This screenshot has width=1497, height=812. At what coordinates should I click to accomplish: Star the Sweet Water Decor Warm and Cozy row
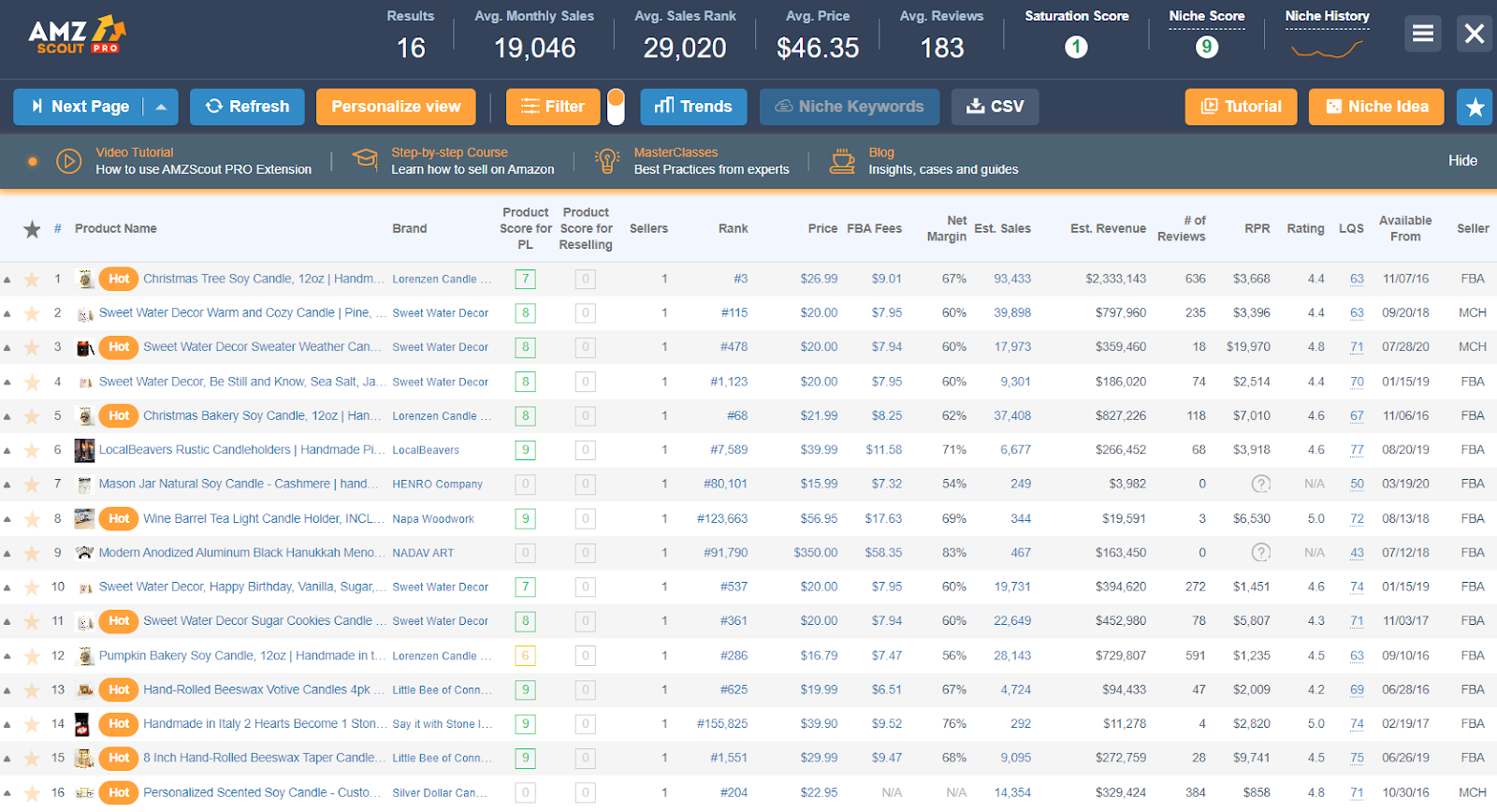point(32,313)
